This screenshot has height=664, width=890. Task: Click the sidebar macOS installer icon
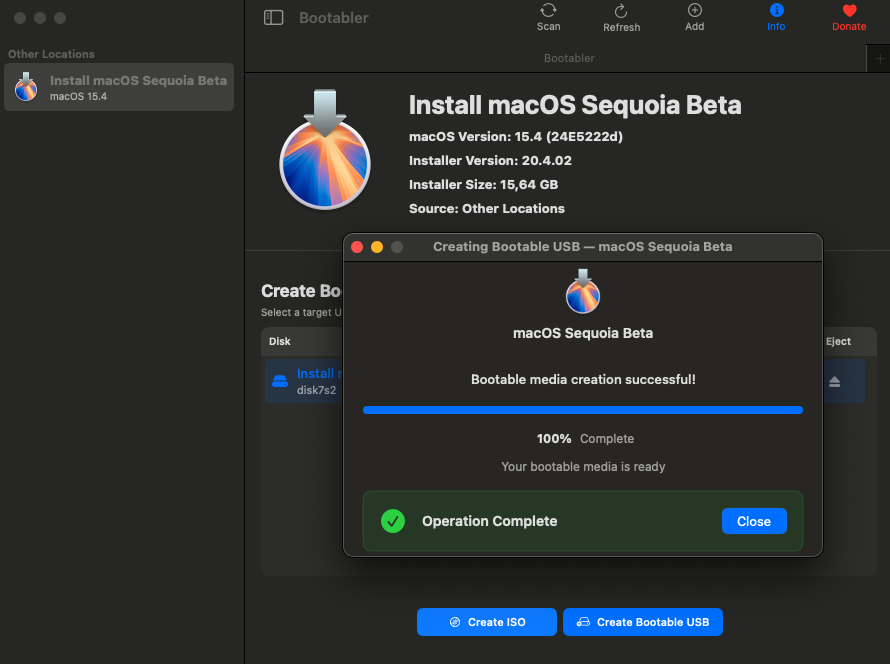coord(26,87)
